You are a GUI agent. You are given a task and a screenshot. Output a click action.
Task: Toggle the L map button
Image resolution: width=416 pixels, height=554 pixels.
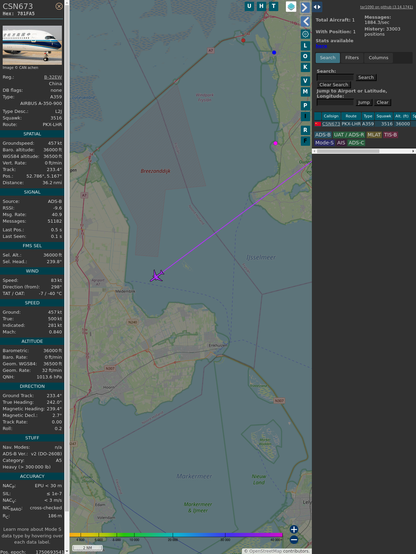click(305, 46)
